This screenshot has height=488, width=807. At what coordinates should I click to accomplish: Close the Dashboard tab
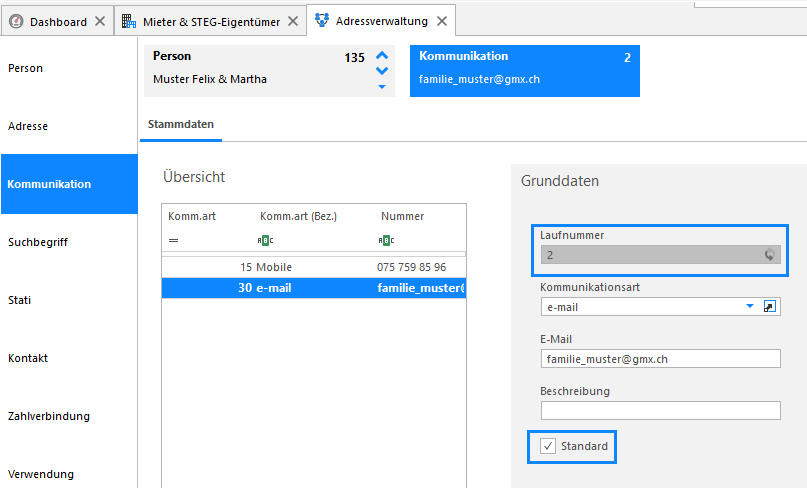pyautogui.click(x=100, y=21)
